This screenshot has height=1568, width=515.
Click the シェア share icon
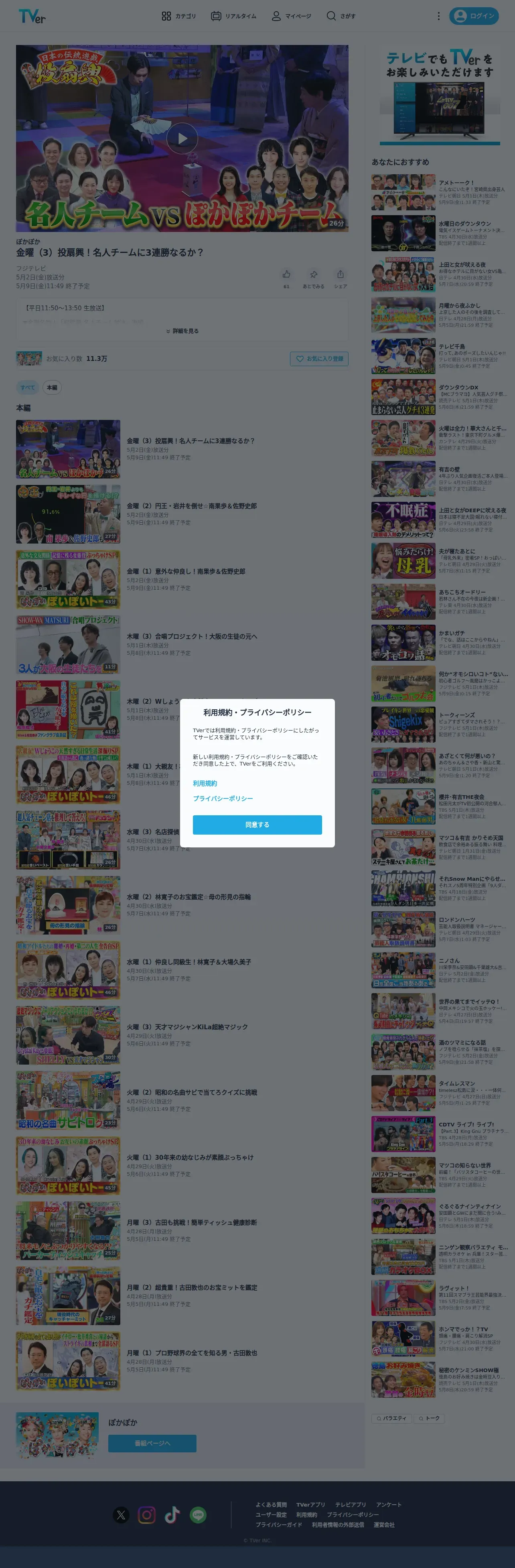[341, 275]
